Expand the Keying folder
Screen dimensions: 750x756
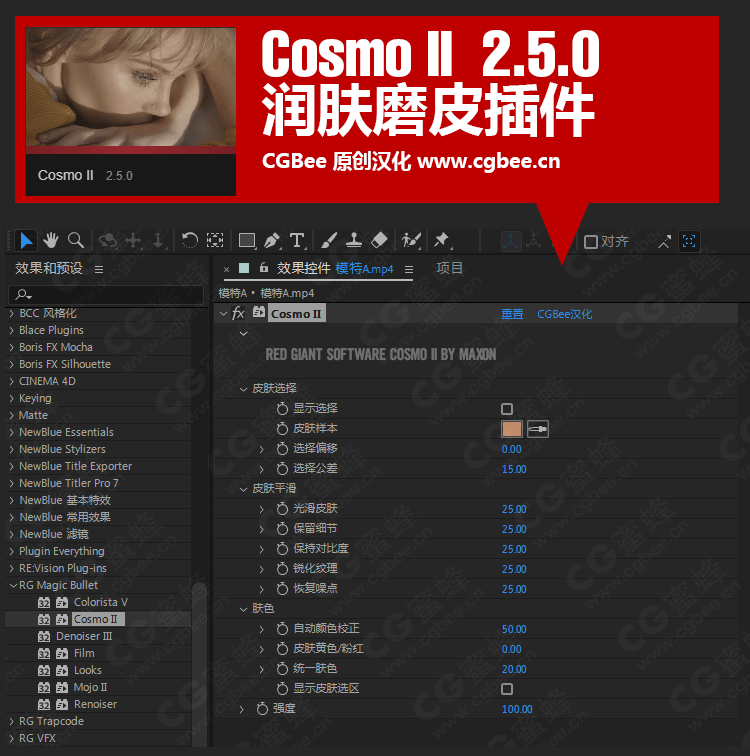pyautogui.click(x=12, y=398)
